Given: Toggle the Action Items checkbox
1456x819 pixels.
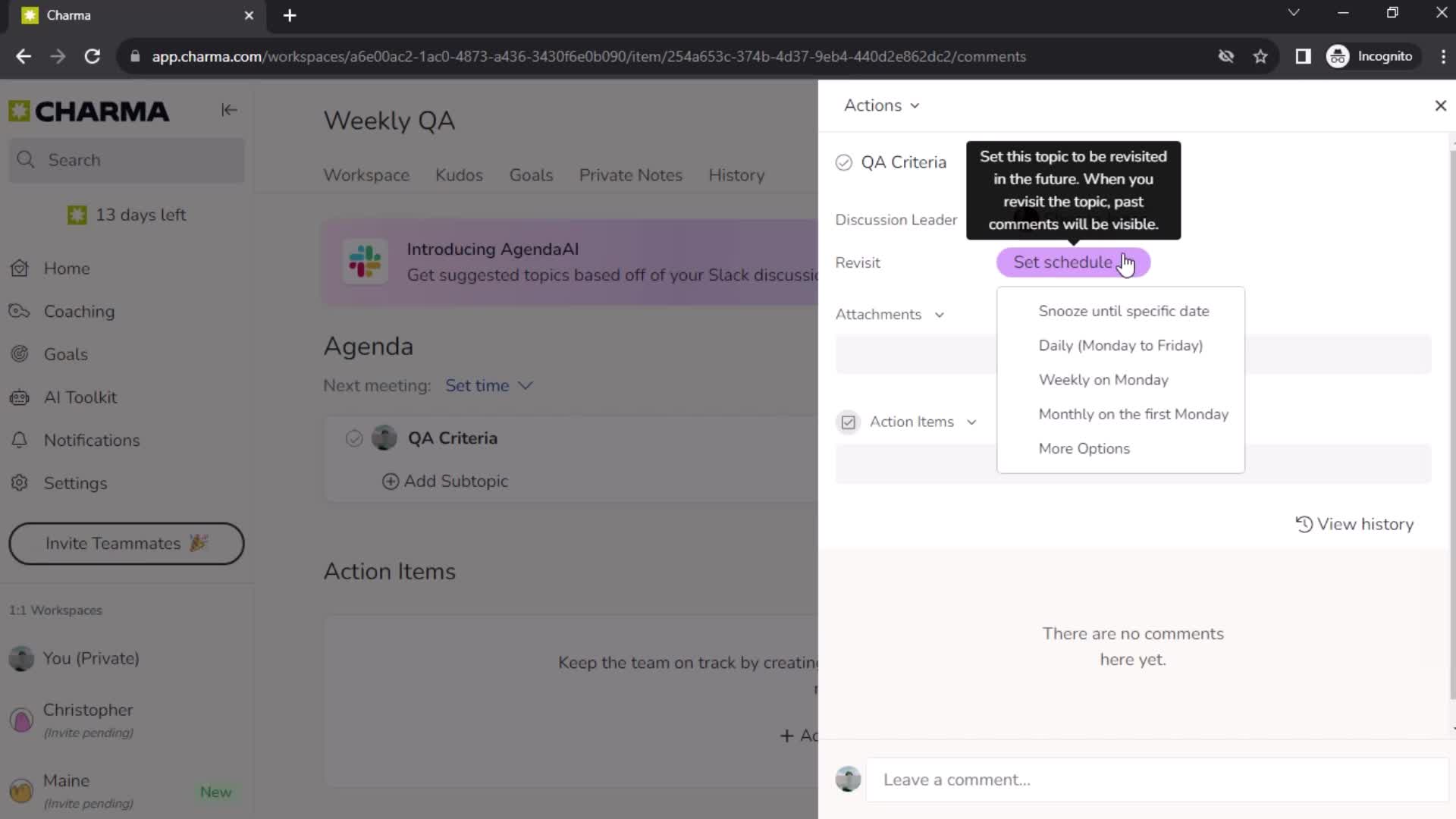Looking at the screenshot, I should point(849,421).
